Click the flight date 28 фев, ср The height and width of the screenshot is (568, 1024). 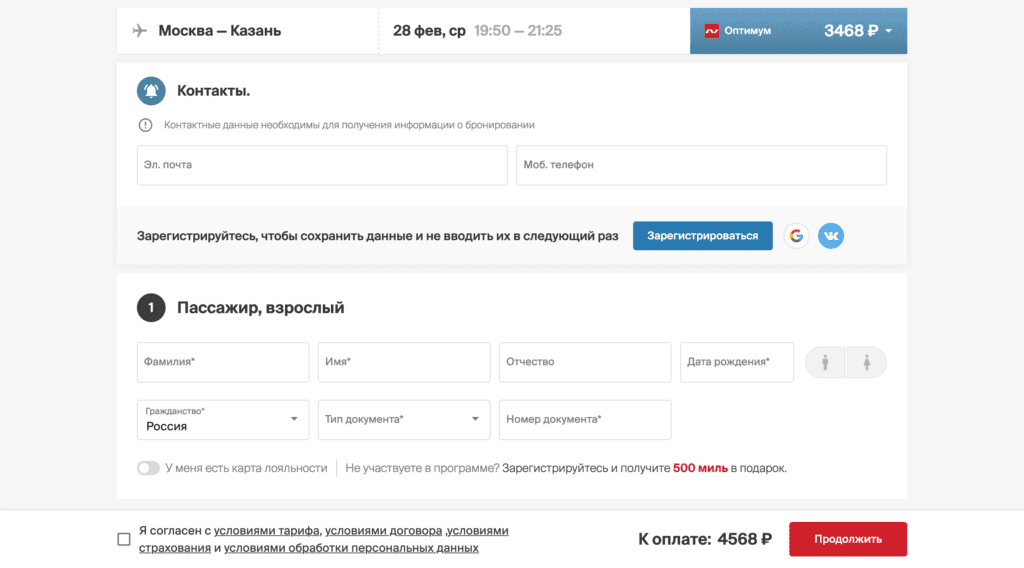(429, 31)
